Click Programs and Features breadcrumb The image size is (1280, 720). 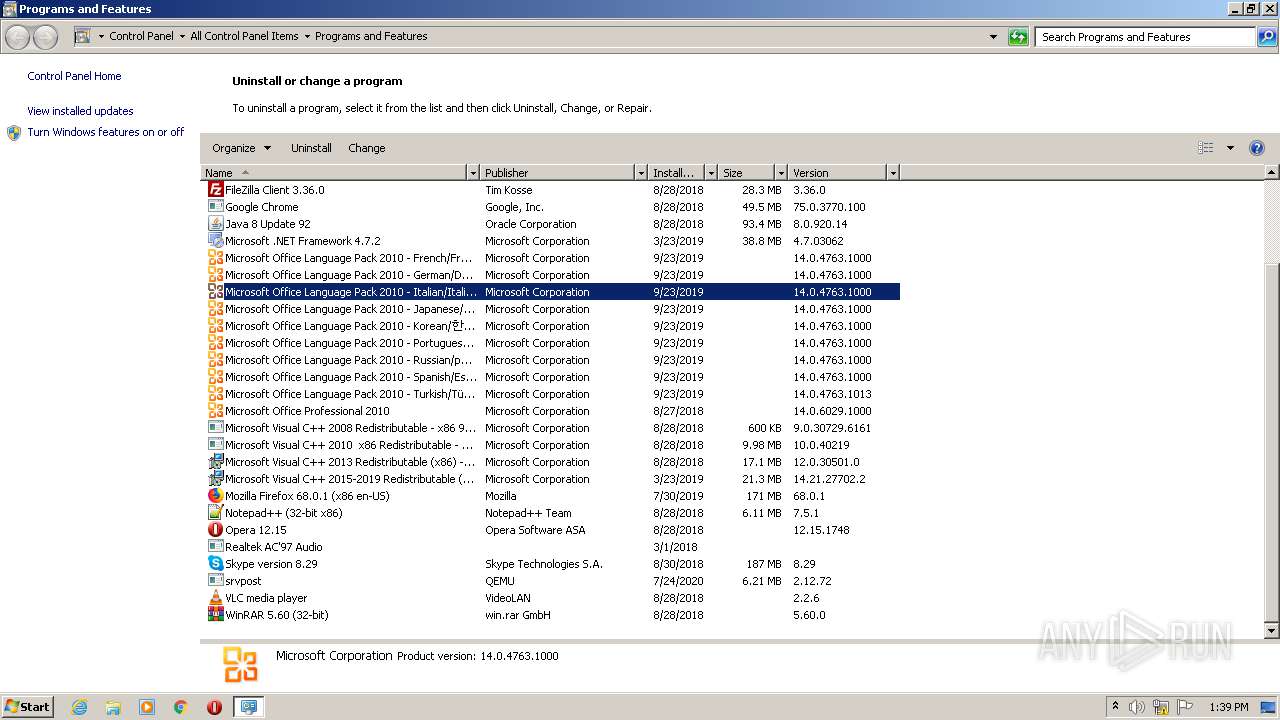pos(371,37)
